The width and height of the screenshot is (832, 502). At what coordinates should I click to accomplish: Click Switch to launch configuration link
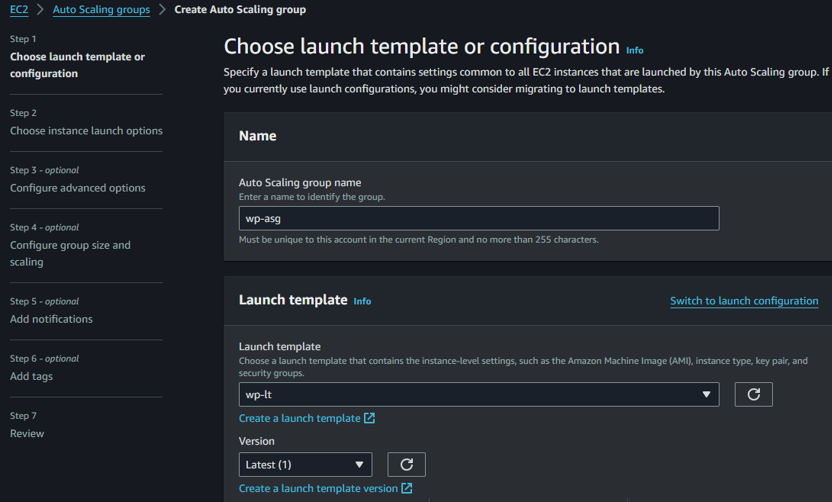point(743,301)
